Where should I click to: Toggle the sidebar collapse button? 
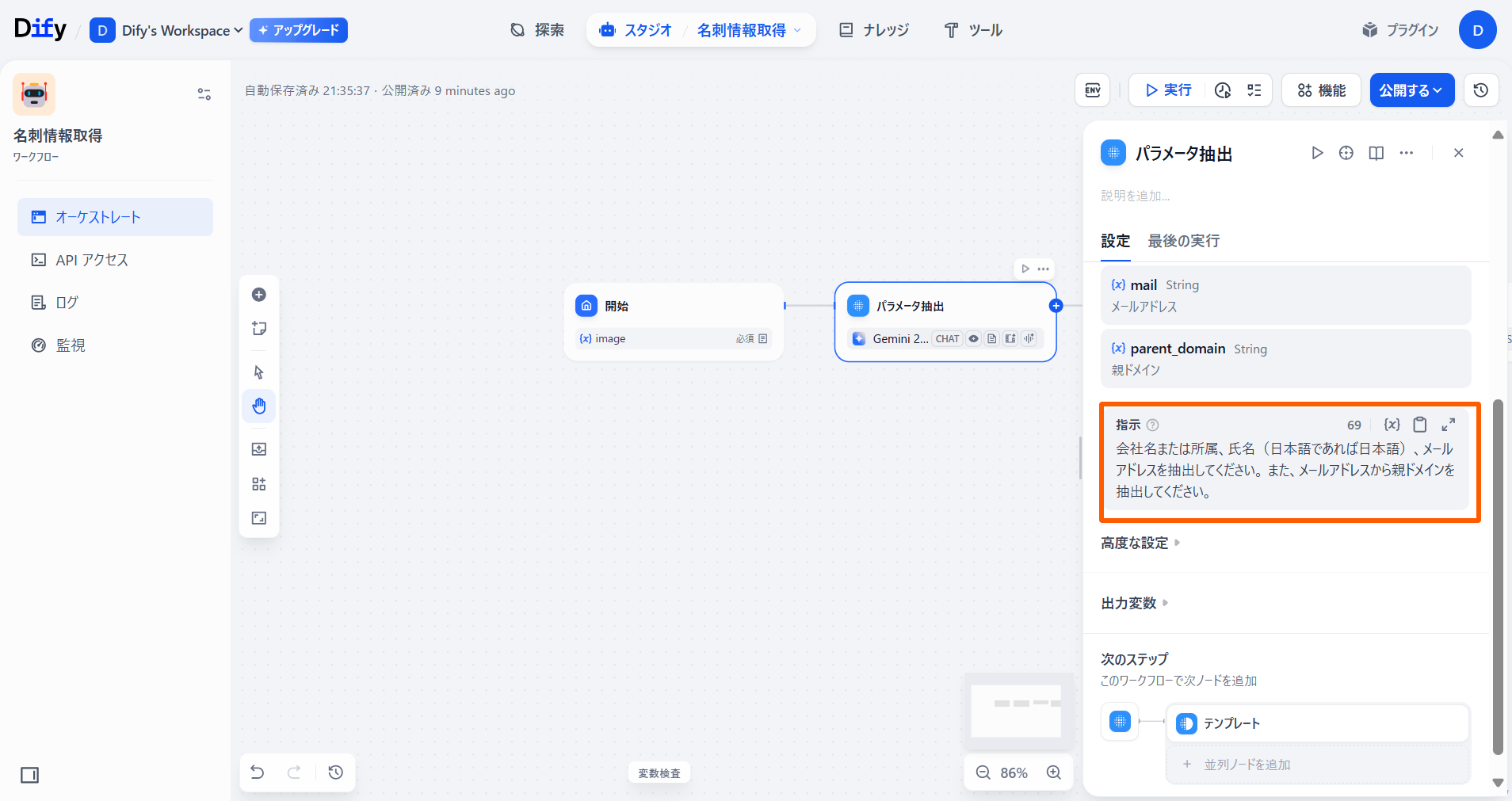pos(30,775)
